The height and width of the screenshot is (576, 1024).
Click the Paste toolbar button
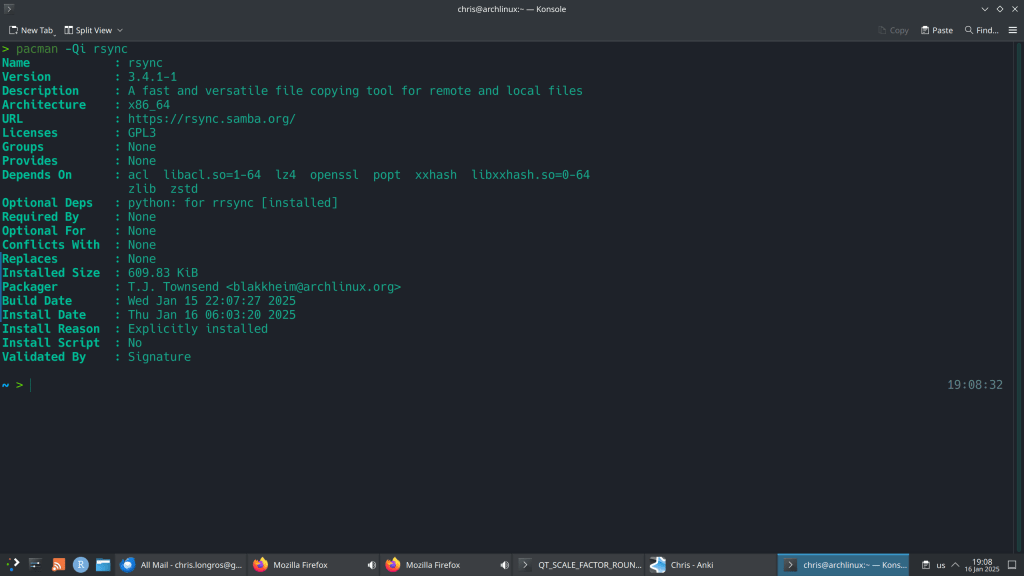tap(937, 30)
